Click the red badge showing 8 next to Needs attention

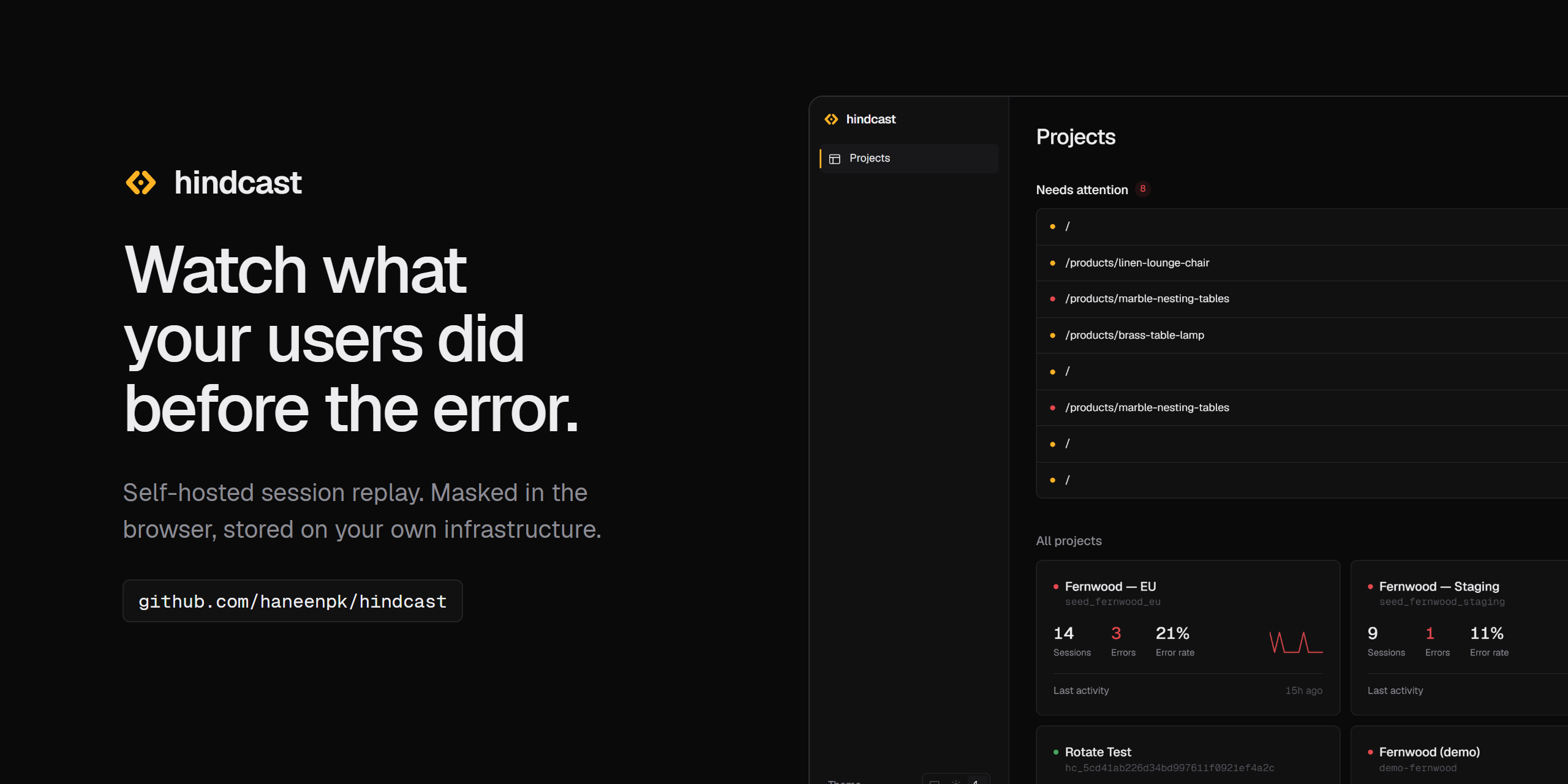pos(1142,189)
